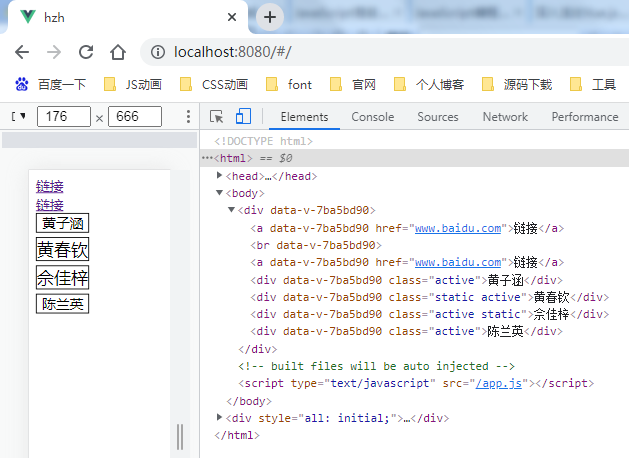The width and height of the screenshot is (629, 458).
Task: Open the 百度一下 bookmark
Action: 50,85
